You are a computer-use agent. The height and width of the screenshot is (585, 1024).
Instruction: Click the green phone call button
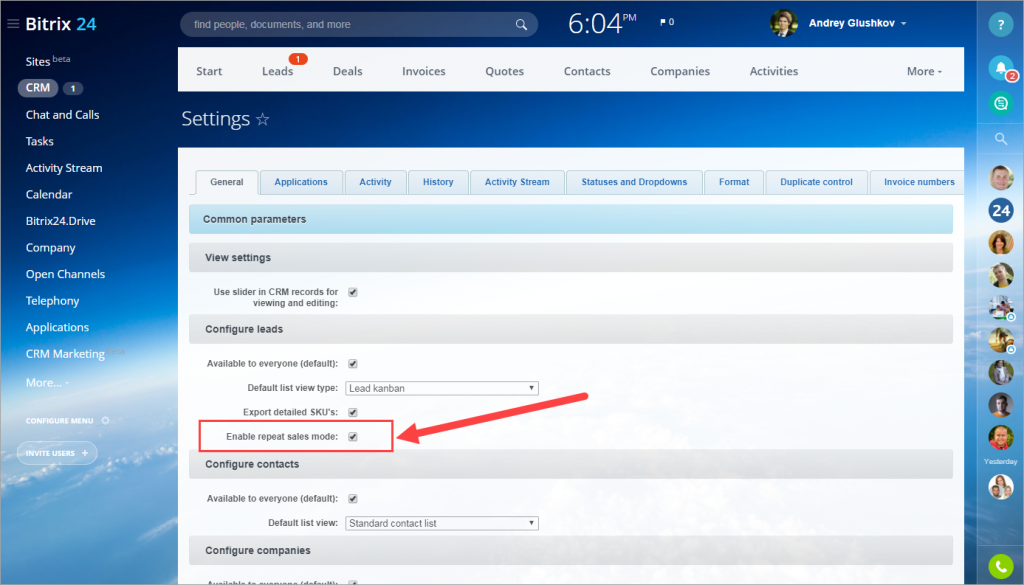tap(1000, 567)
